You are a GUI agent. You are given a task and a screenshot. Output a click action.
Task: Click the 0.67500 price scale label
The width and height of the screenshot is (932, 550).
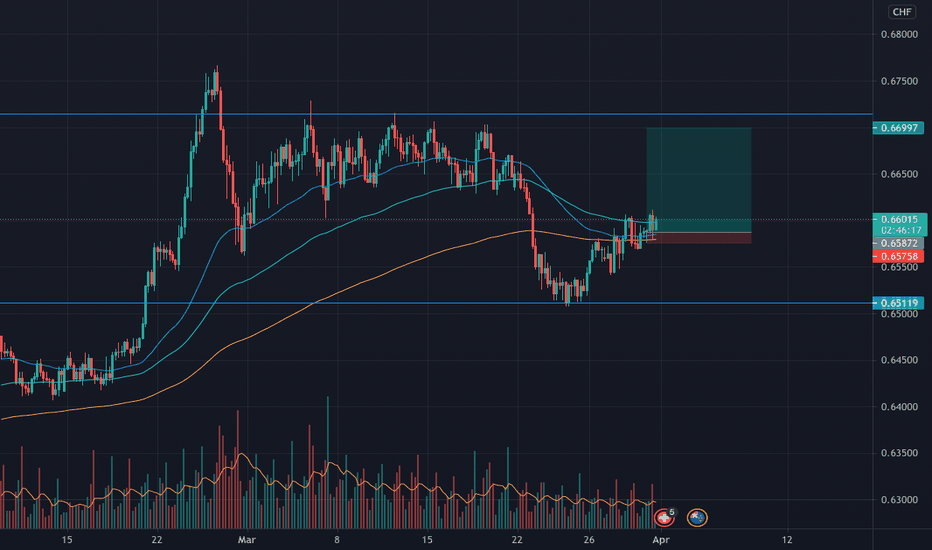(x=899, y=81)
